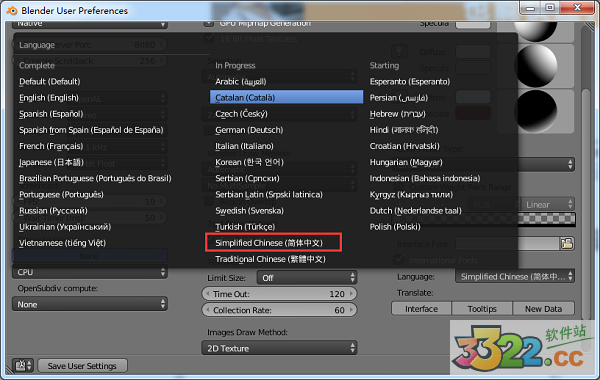Toggle Tooltips translation button
Screen dimensions: 600x380
pos(482,308)
